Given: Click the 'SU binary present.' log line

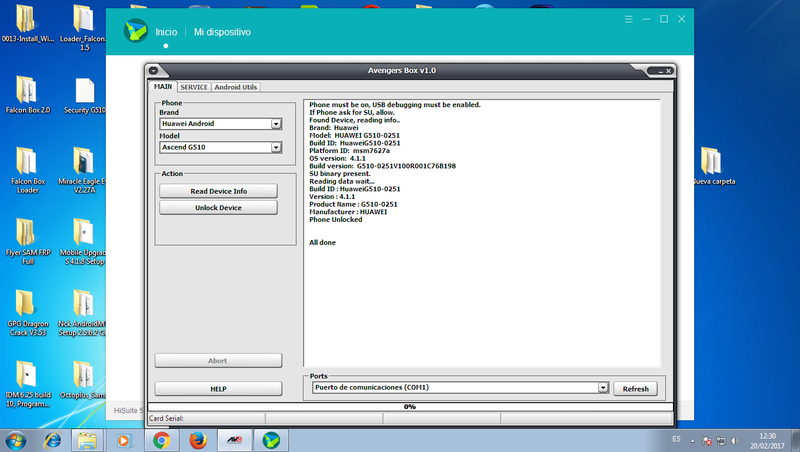Looking at the screenshot, I should coord(340,174).
